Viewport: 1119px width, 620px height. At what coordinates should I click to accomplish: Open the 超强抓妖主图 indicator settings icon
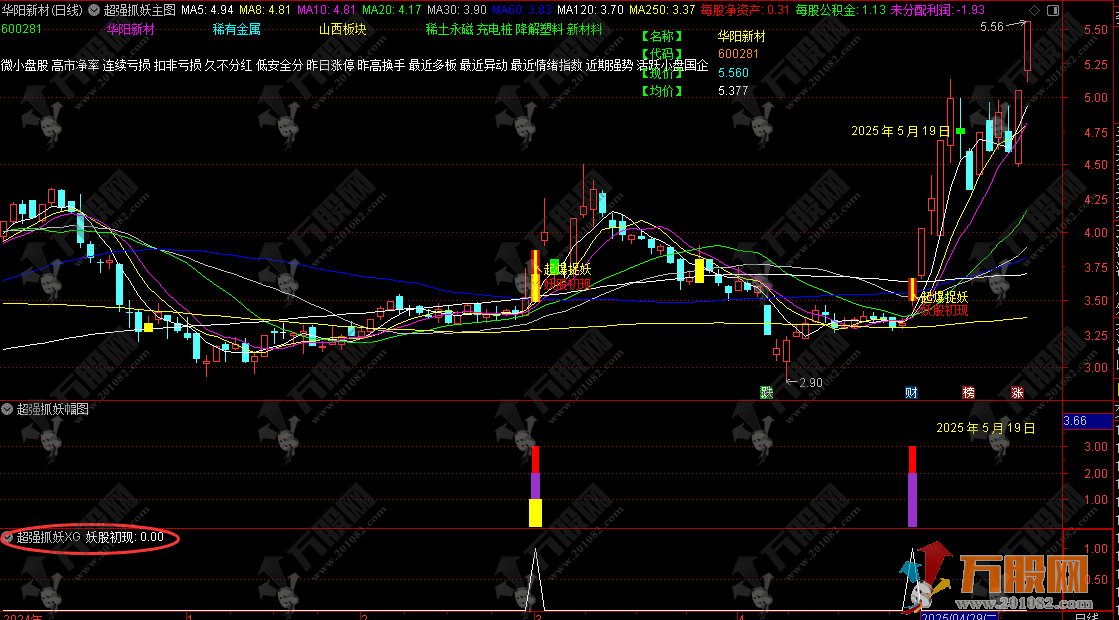(93, 10)
